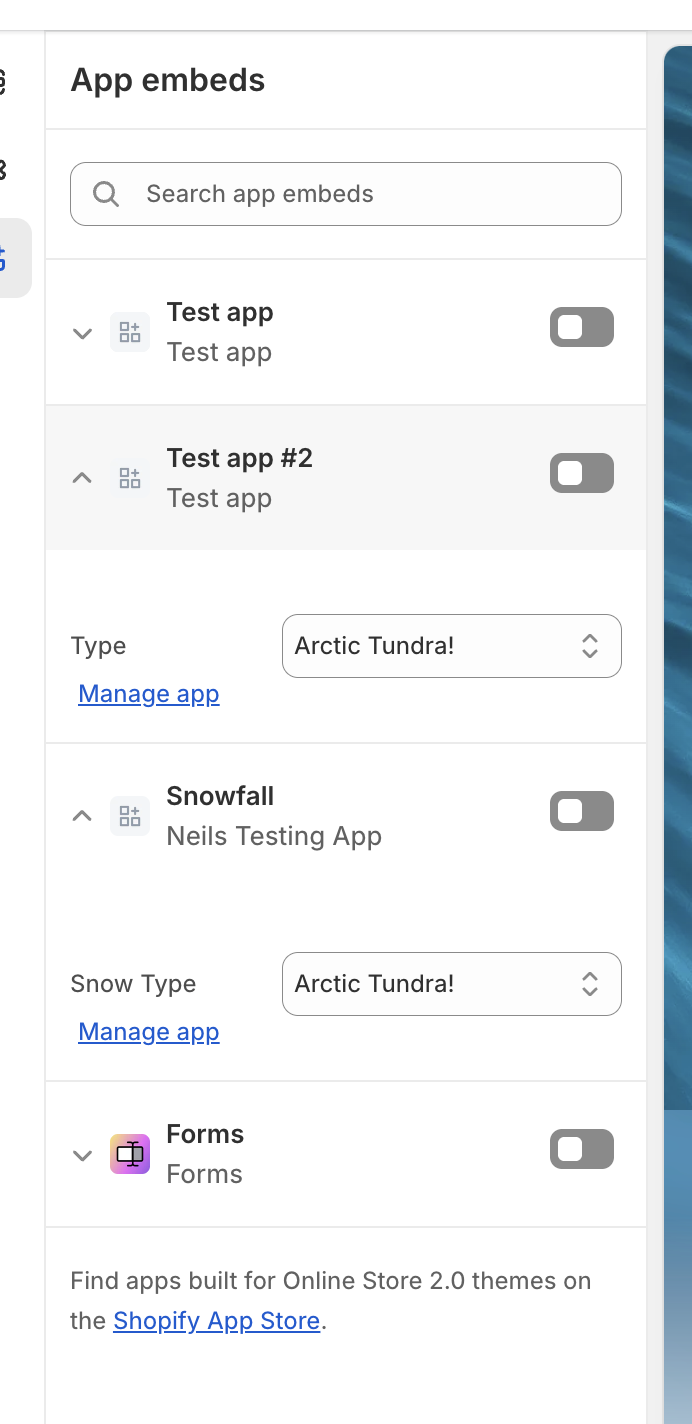
Task: Turn on the Snowfall embed switch
Action: coord(581,812)
